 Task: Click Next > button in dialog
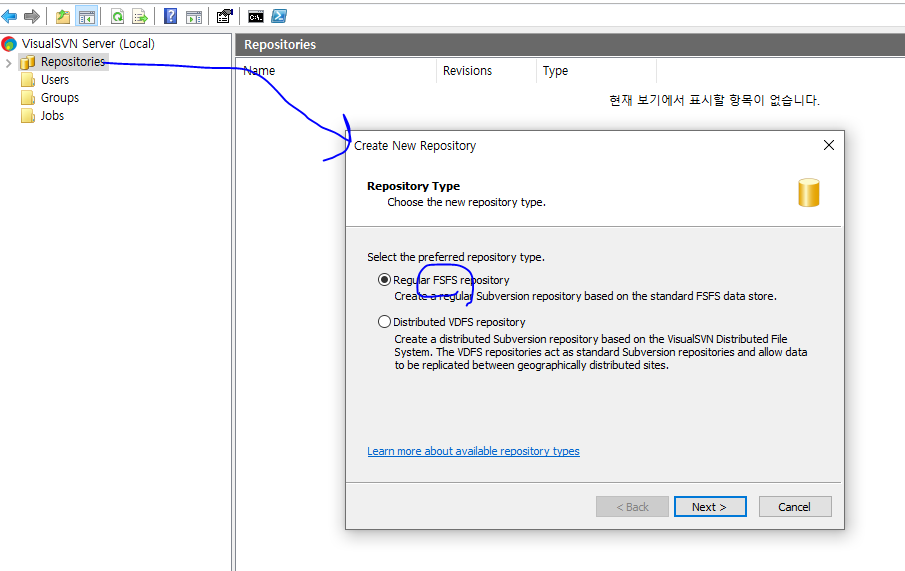click(710, 507)
